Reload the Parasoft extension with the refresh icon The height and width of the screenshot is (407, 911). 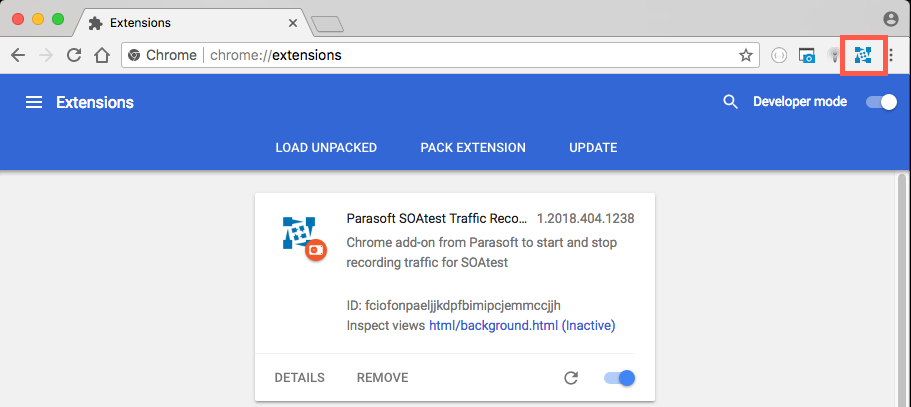(571, 378)
